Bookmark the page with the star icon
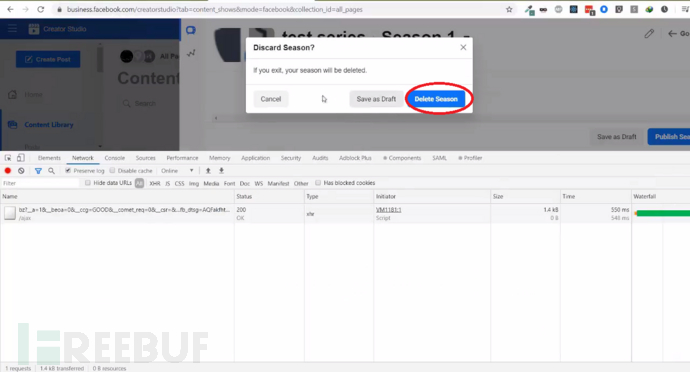Viewport: 690px width, 372px height. pos(509,9)
